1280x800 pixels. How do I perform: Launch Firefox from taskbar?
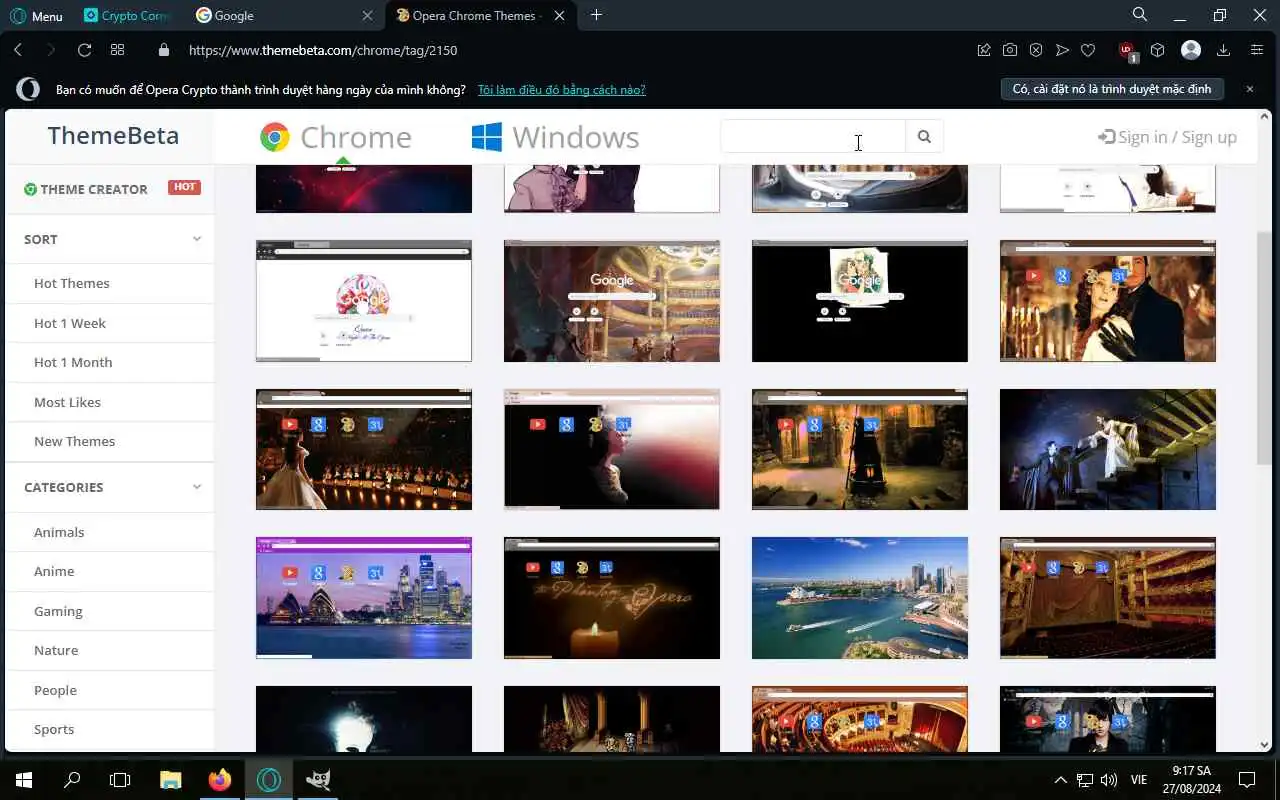tap(220, 779)
